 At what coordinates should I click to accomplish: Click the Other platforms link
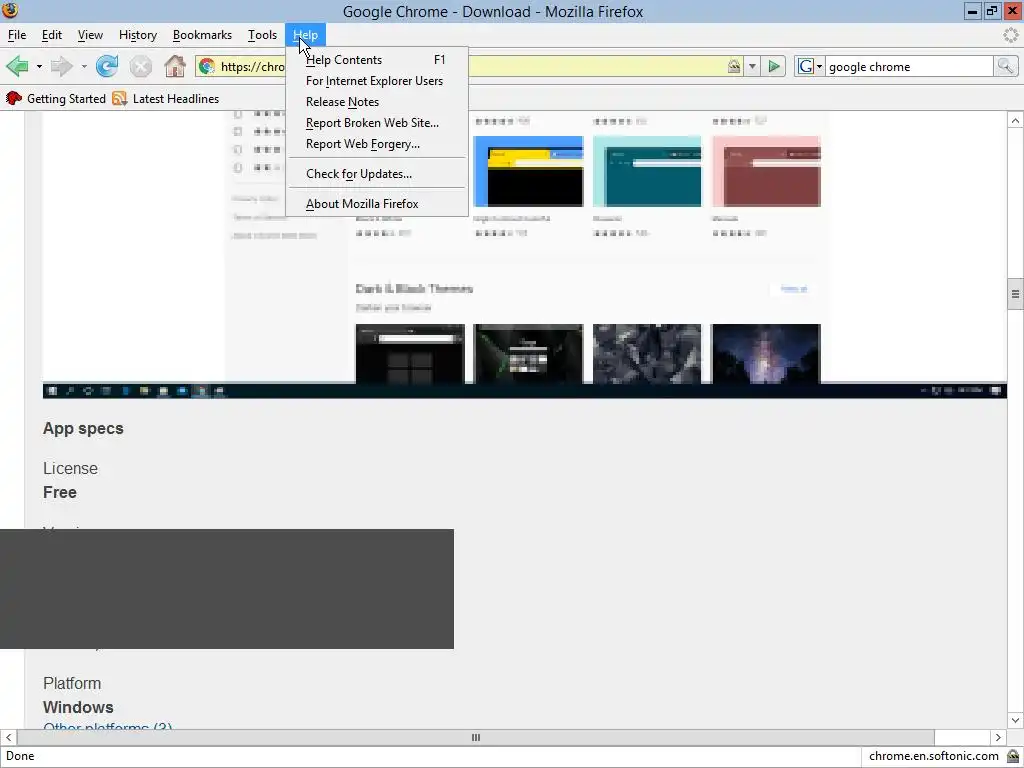(107, 726)
